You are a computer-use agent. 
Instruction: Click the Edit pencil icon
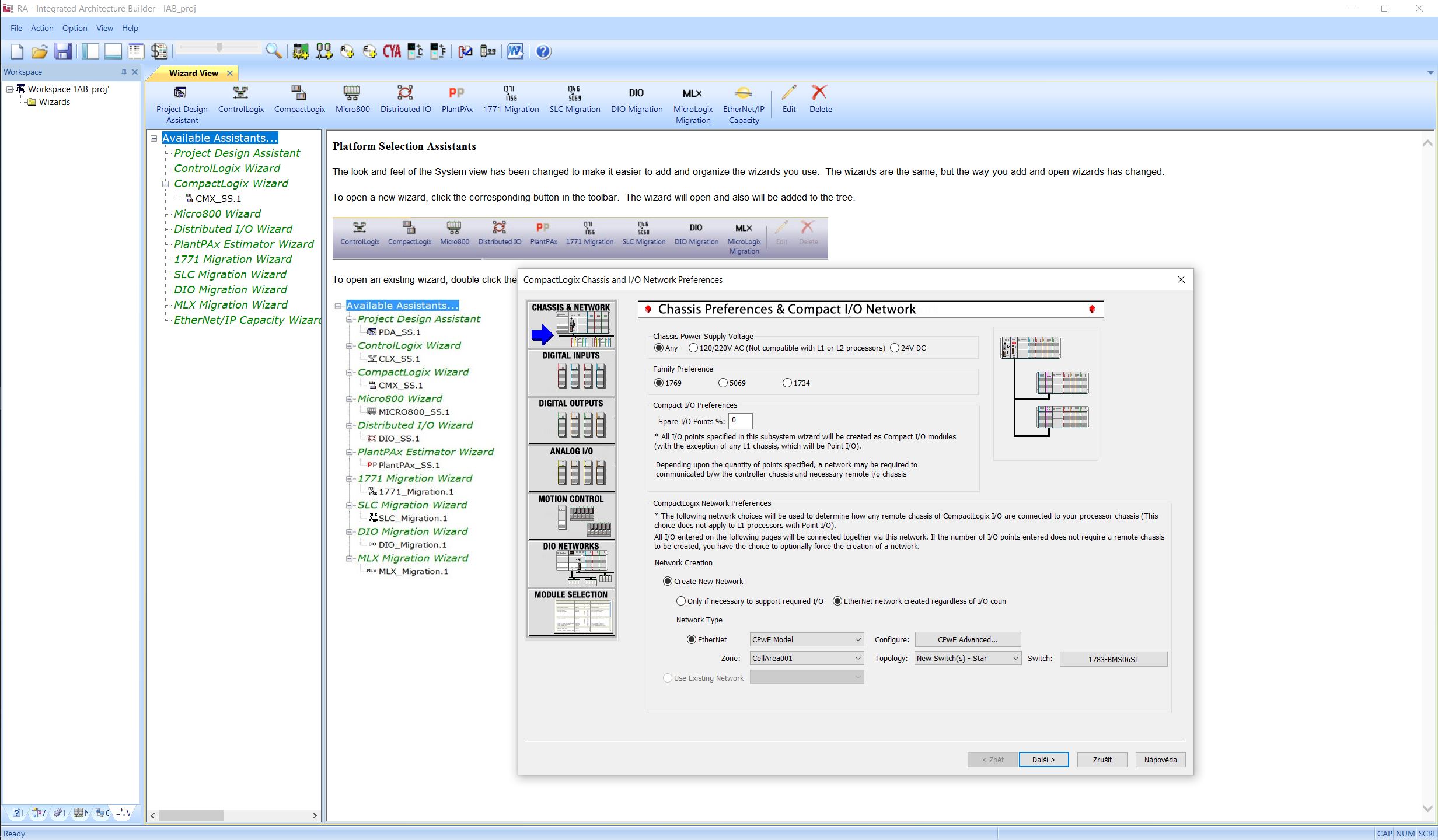click(x=789, y=99)
